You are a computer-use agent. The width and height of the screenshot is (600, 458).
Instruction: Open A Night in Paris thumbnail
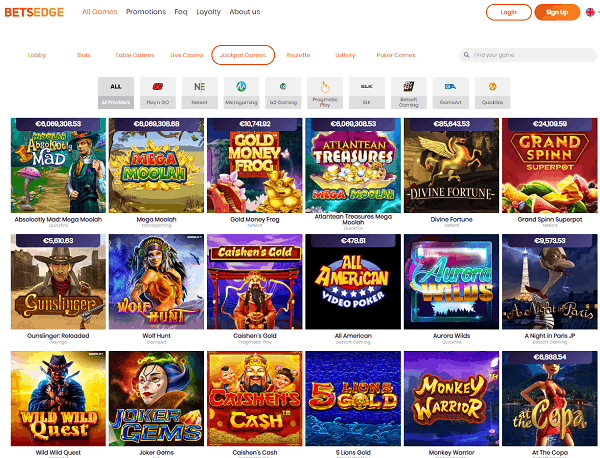click(x=549, y=282)
